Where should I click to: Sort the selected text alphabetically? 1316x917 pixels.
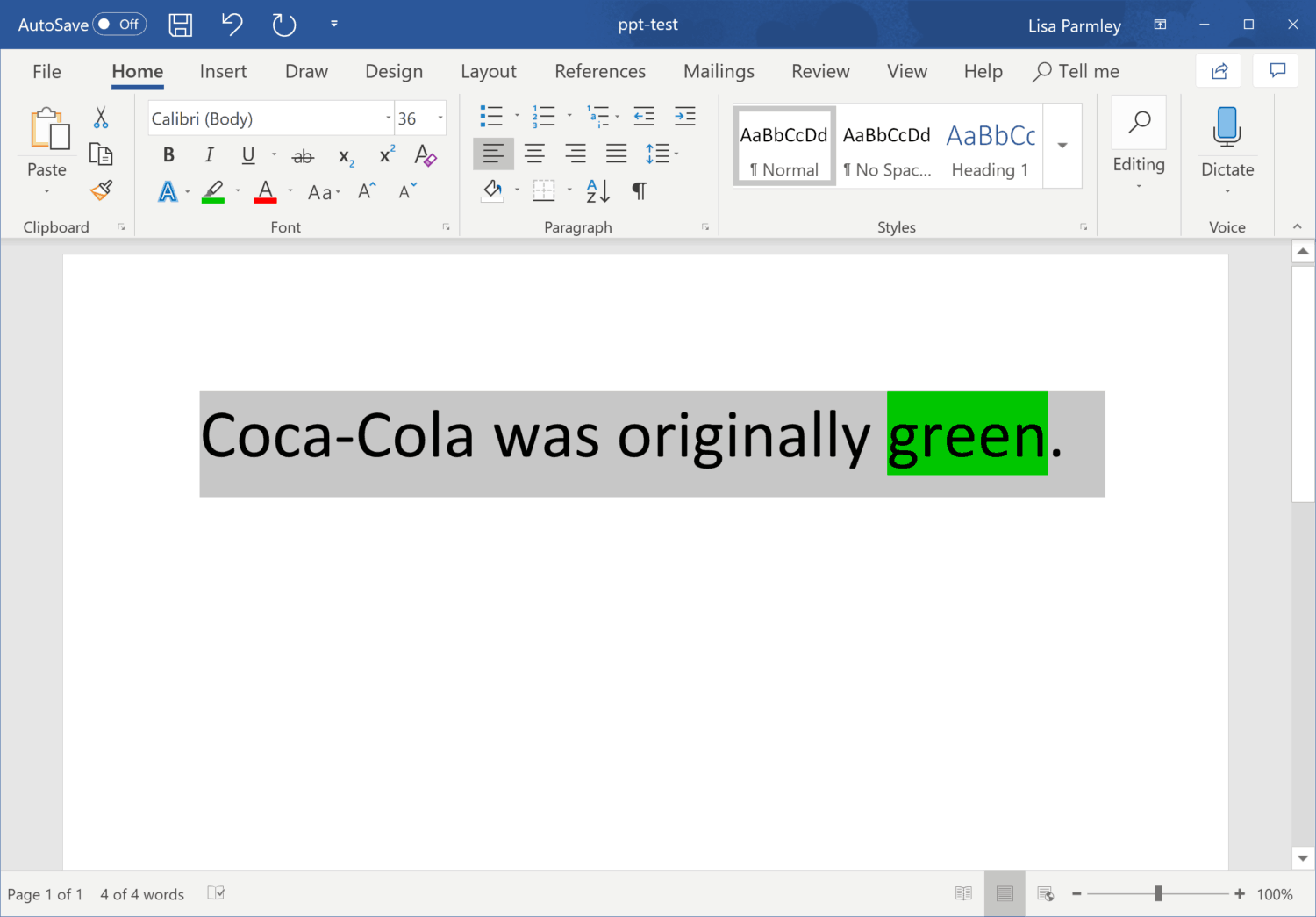tap(597, 190)
